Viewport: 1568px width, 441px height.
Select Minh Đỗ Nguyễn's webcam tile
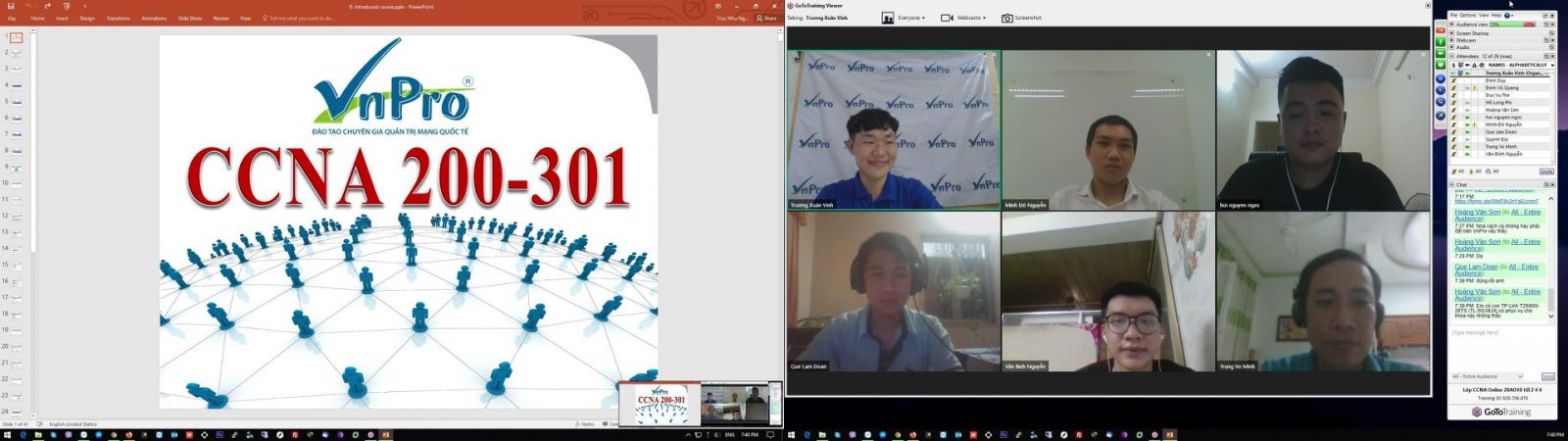click(1107, 130)
